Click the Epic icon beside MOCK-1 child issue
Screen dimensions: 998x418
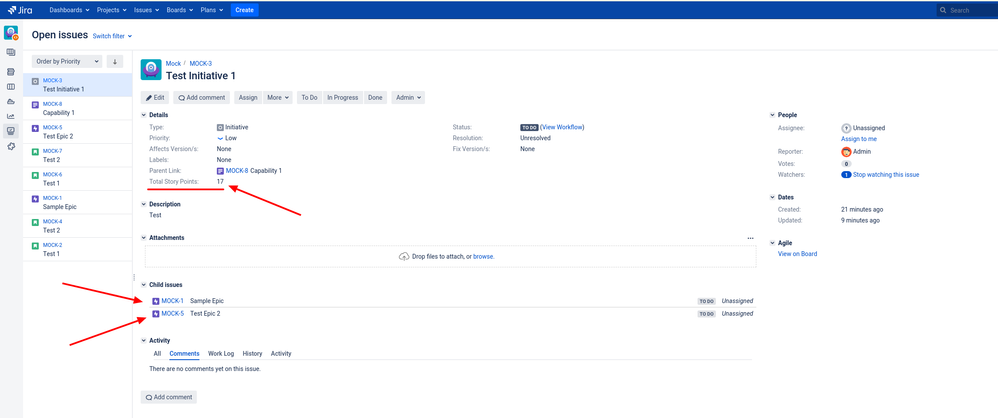[156, 301]
